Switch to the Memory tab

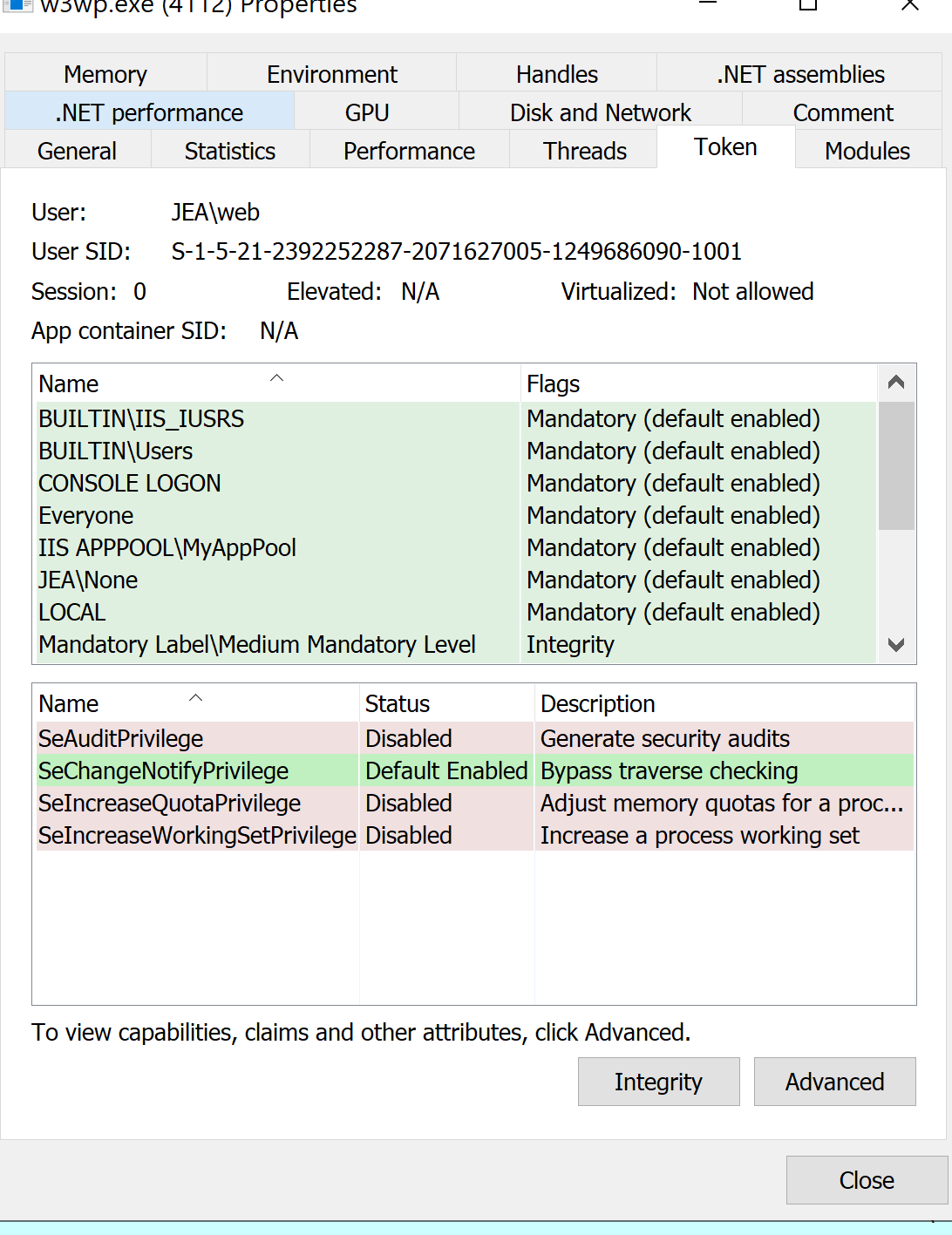click(x=105, y=73)
